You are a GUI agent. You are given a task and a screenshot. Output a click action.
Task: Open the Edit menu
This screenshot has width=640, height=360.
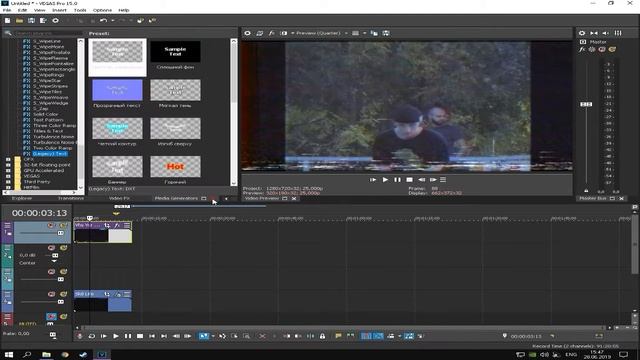[22, 10]
